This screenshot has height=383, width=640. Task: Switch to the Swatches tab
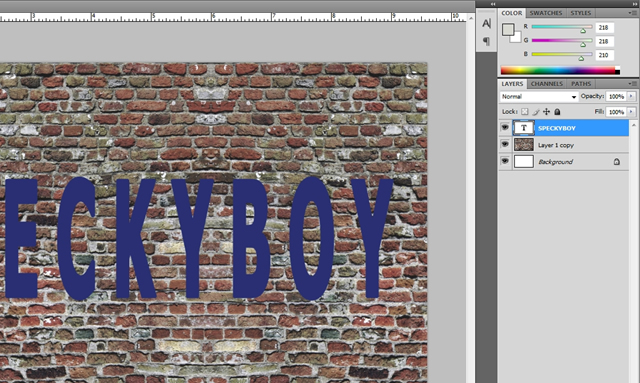546,13
